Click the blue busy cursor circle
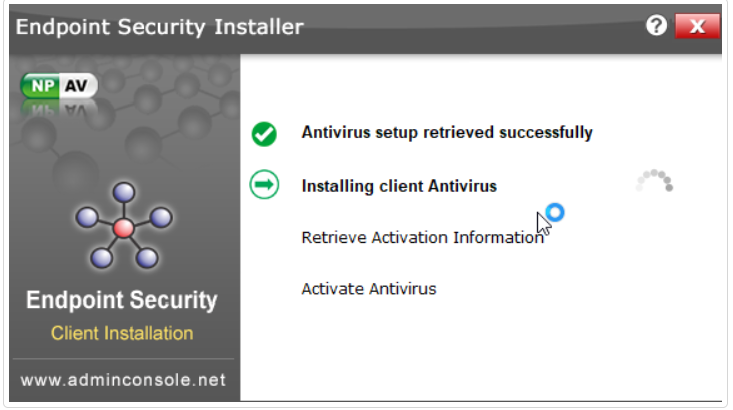733x410 pixels. 555,212
